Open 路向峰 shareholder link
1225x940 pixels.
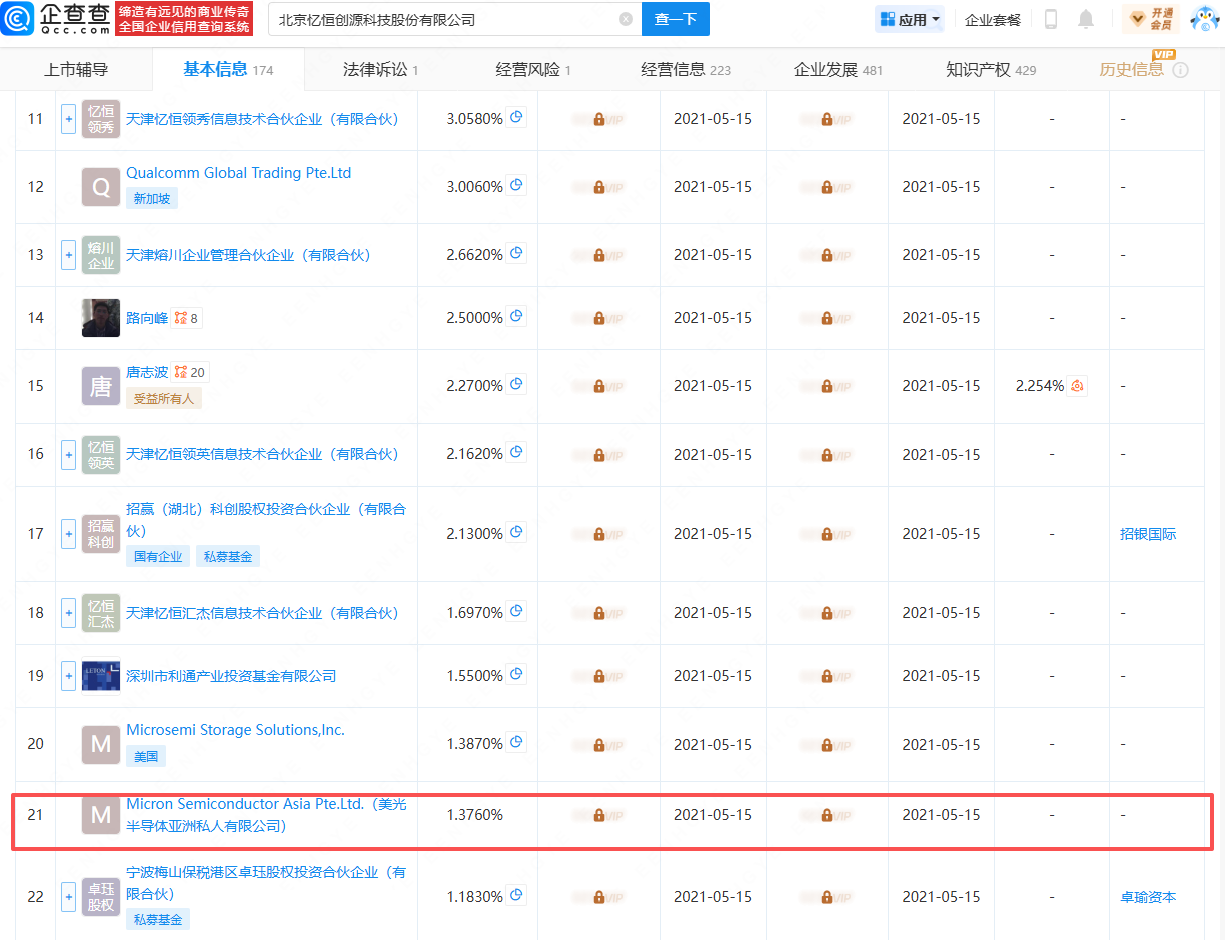(x=147, y=318)
